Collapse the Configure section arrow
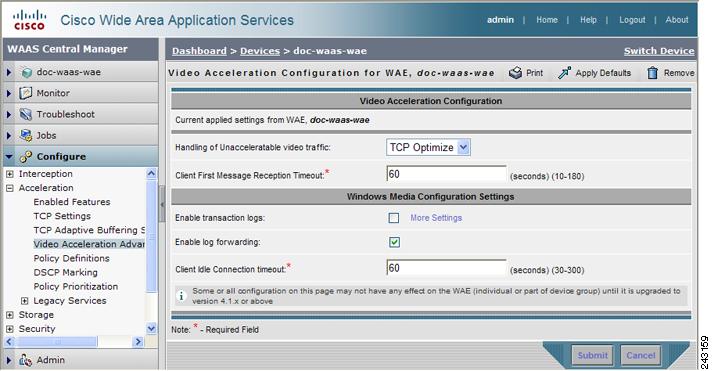 click(x=9, y=157)
